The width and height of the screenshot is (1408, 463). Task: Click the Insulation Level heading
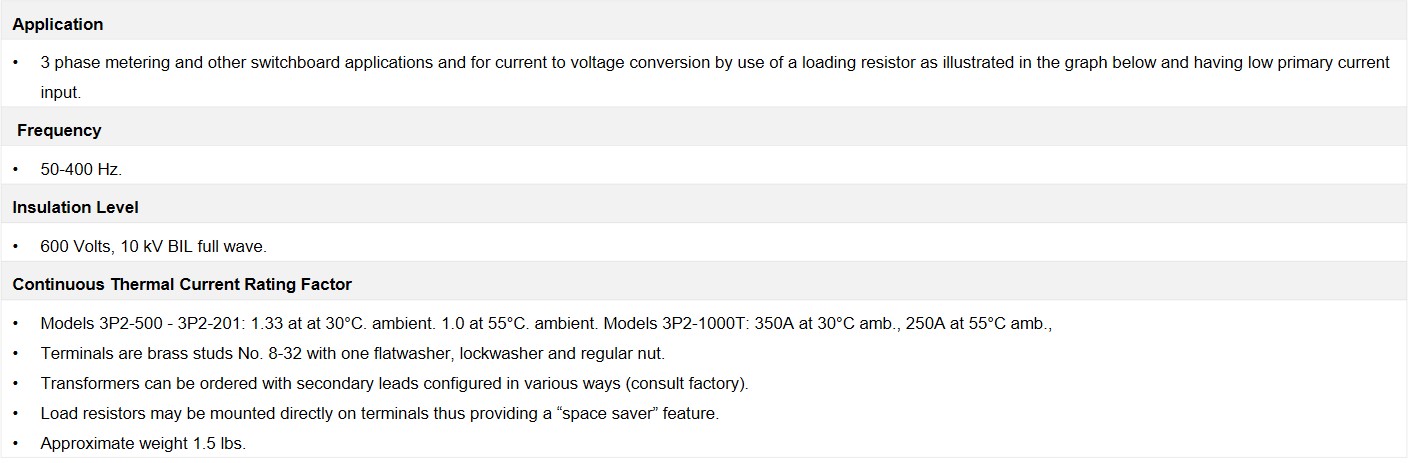(75, 207)
